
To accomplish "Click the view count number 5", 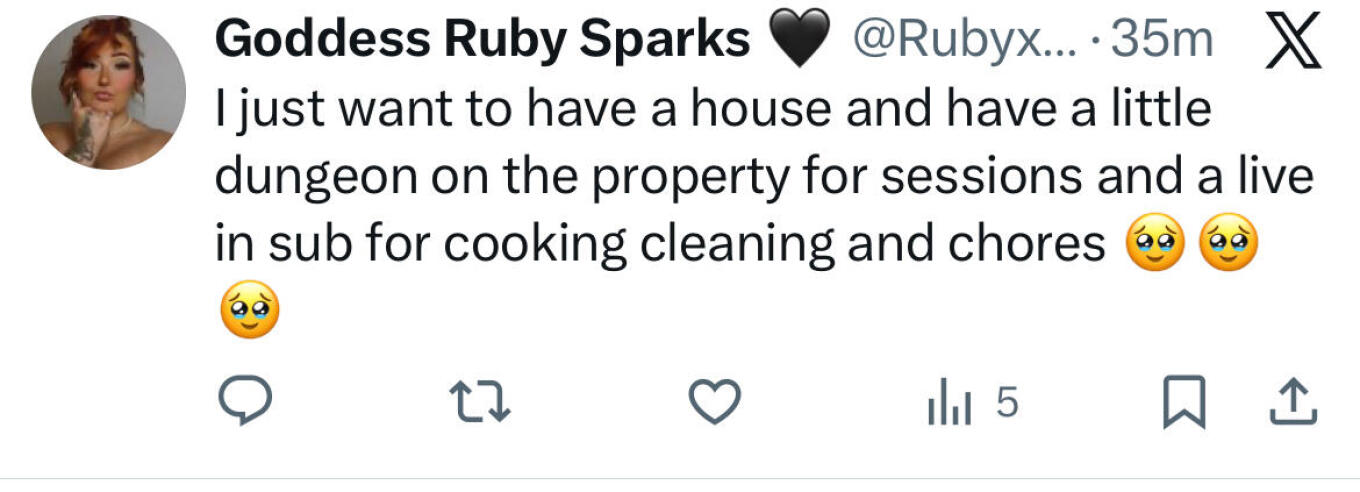I will point(1007,402).
